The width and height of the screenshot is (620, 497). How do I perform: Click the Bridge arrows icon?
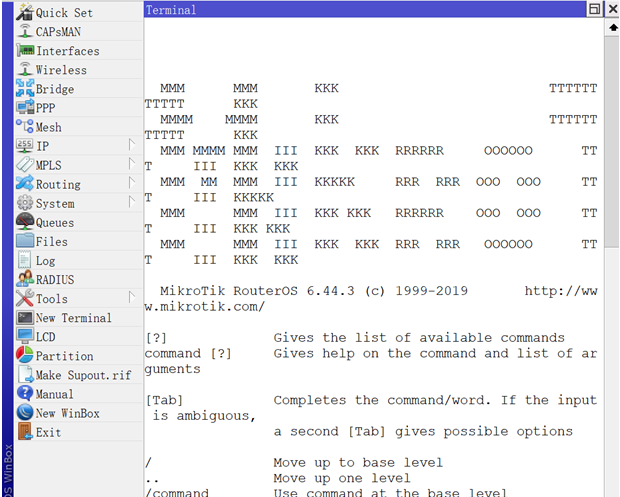[25, 88]
